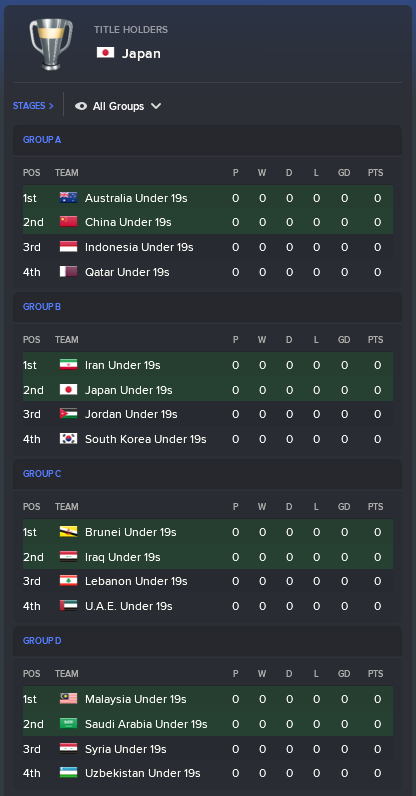Click the Australia flag icon in Group A
416x796 pixels.
[x=68, y=197]
